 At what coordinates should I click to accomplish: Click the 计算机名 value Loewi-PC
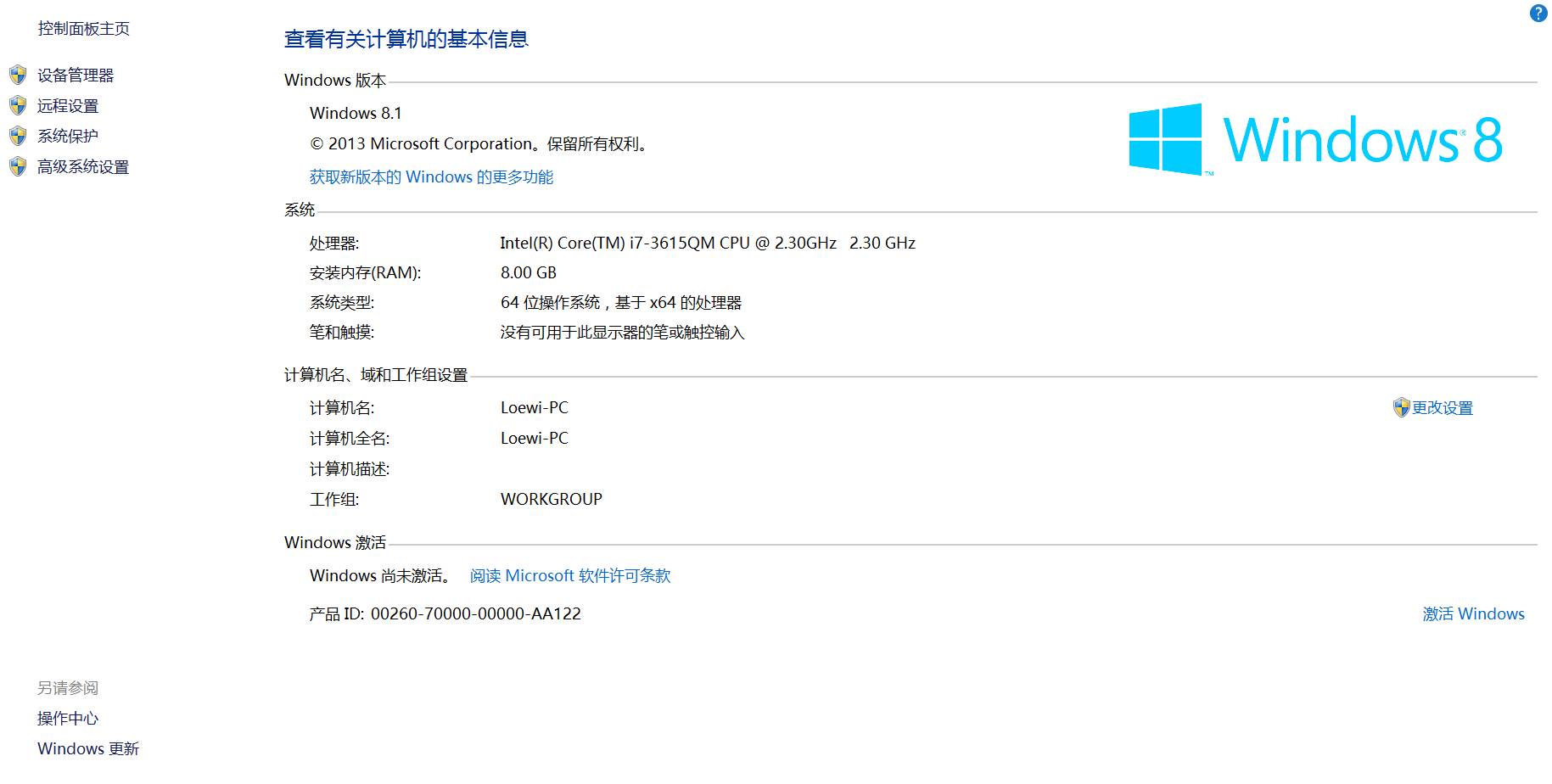535,407
